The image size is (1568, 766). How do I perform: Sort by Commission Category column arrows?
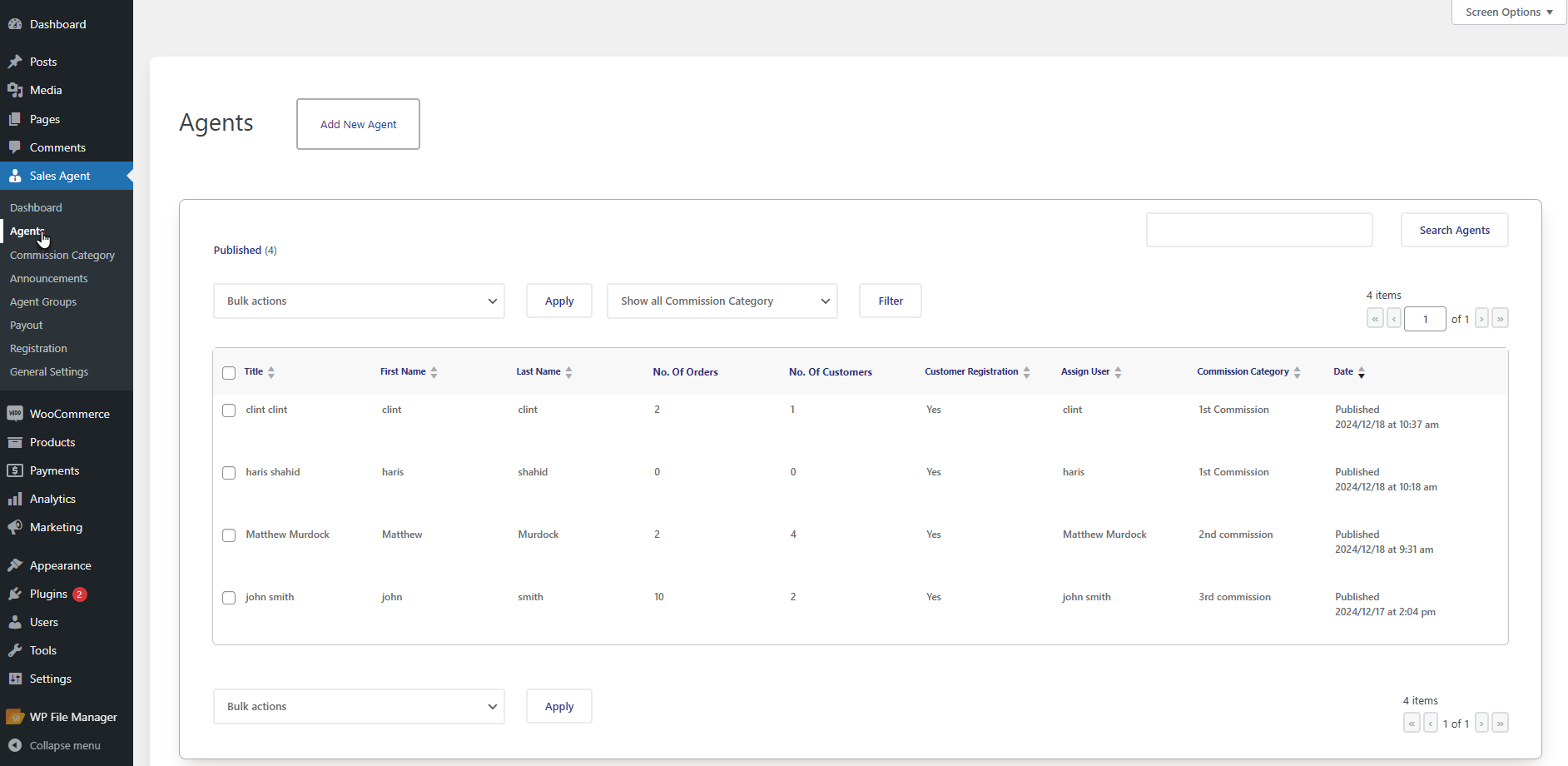tap(1297, 372)
